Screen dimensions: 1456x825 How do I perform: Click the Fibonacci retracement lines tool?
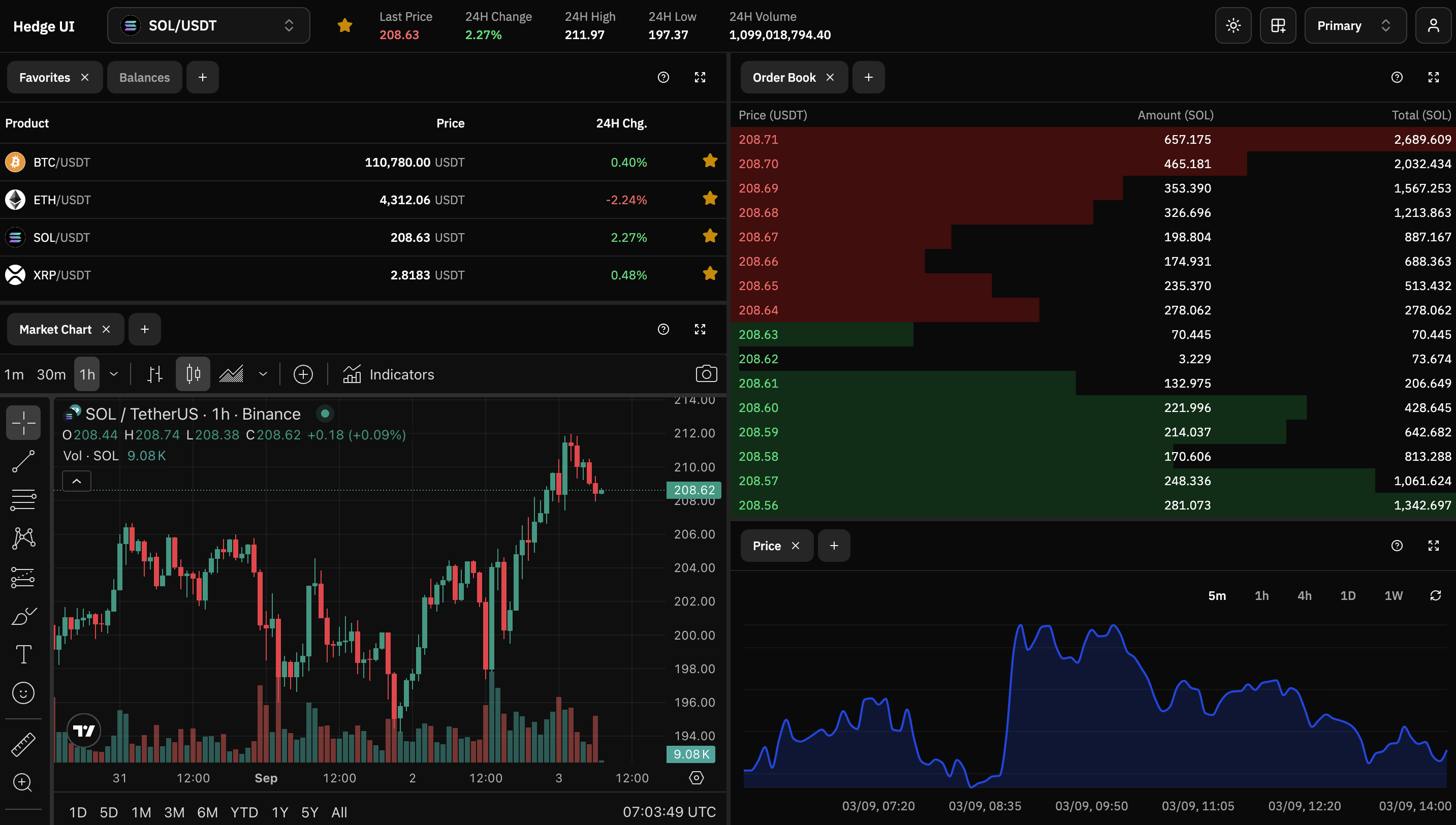coord(23,500)
